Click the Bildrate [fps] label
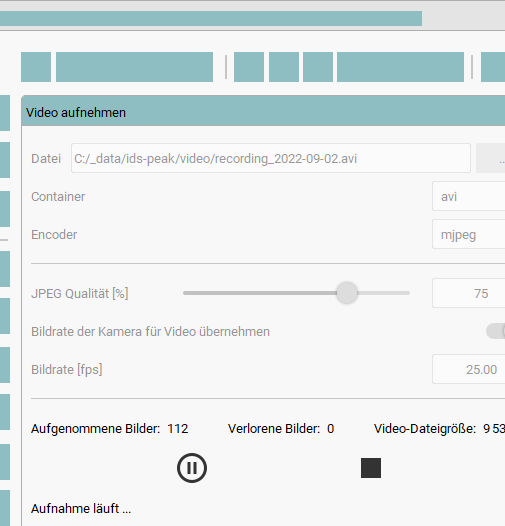Viewport: 505px width, 526px height. 67,370
